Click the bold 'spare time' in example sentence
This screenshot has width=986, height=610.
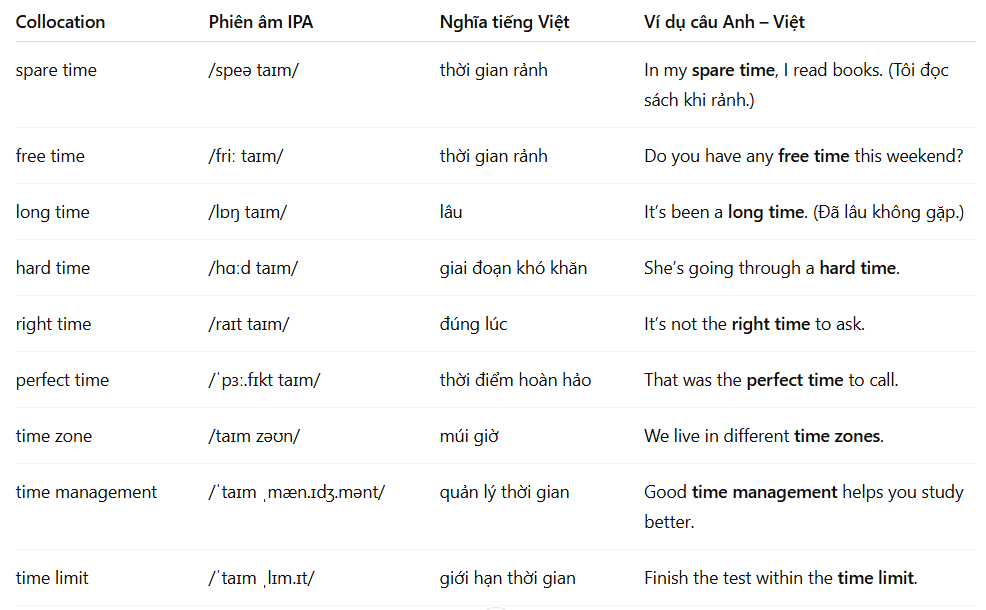[x=733, y=70]
